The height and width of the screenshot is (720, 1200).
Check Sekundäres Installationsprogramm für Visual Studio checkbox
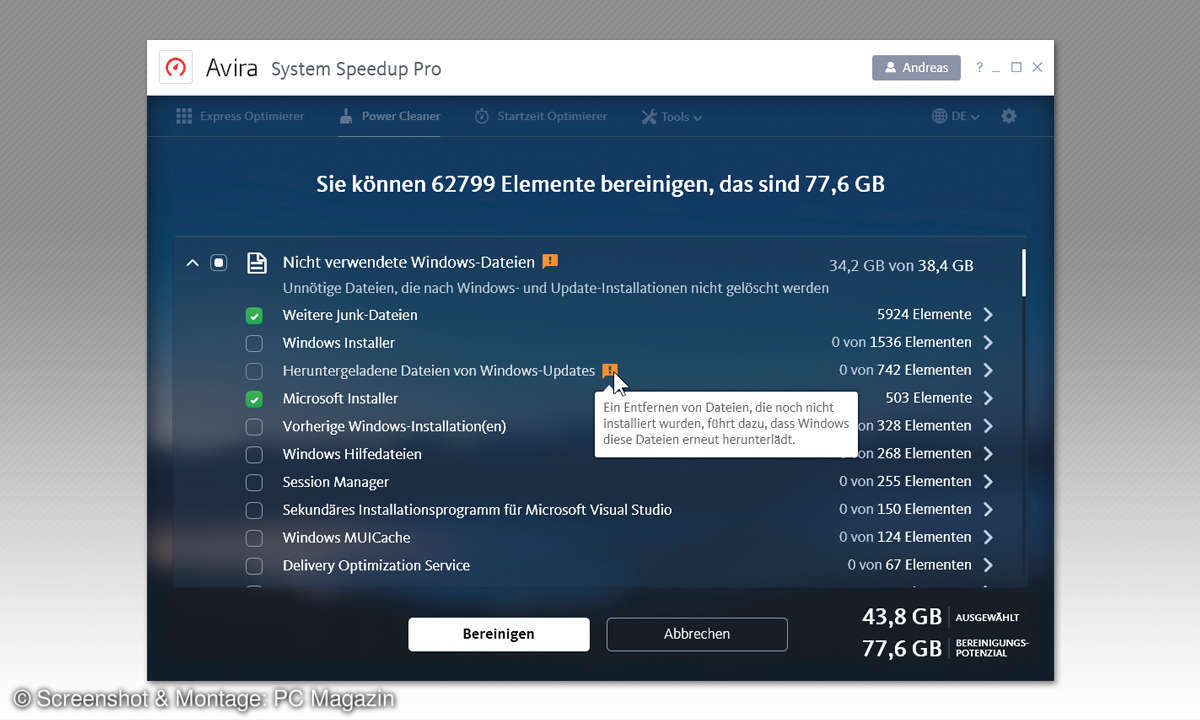click(254, 510)
